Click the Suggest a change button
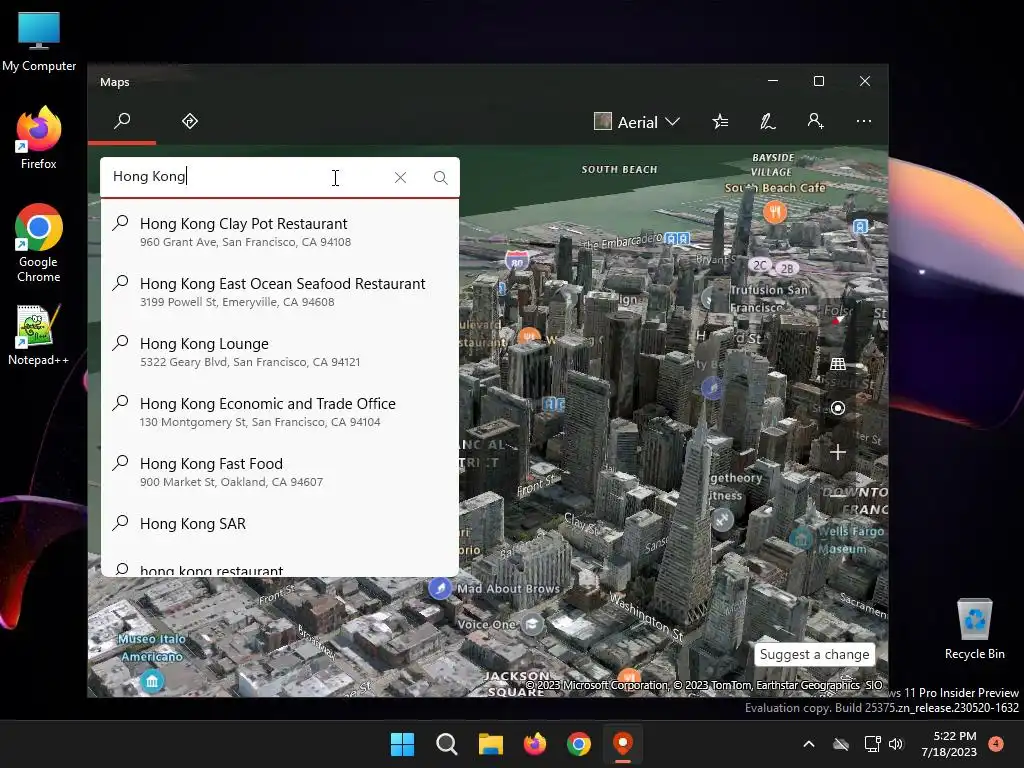Image resolution: width=1024 pixels, height=768 pixels. point(814,654)
